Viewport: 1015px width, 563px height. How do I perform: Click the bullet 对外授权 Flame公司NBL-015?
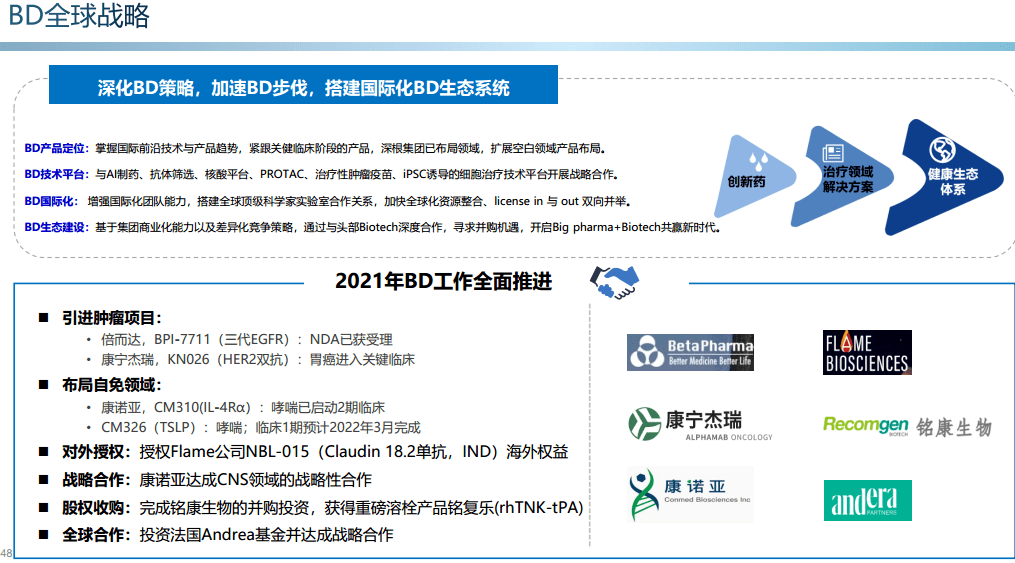coord(315,452)
